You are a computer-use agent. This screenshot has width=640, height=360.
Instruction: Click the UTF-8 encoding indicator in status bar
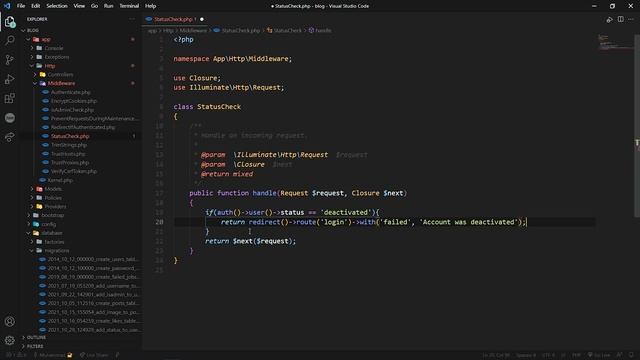pos(548,355)
